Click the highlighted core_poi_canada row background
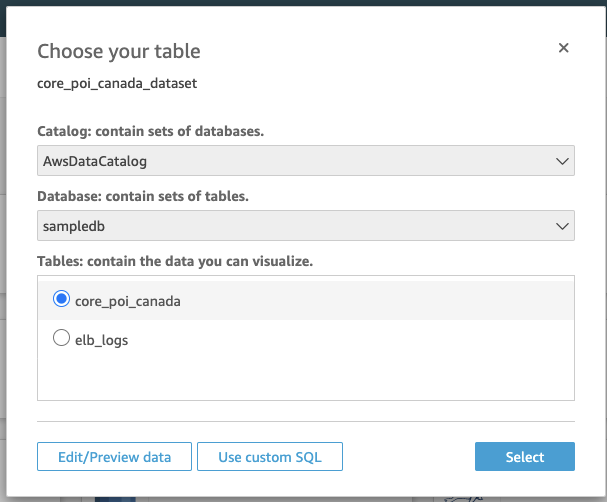This screenshot has width=607, height=502. click(x=380, y=300)
